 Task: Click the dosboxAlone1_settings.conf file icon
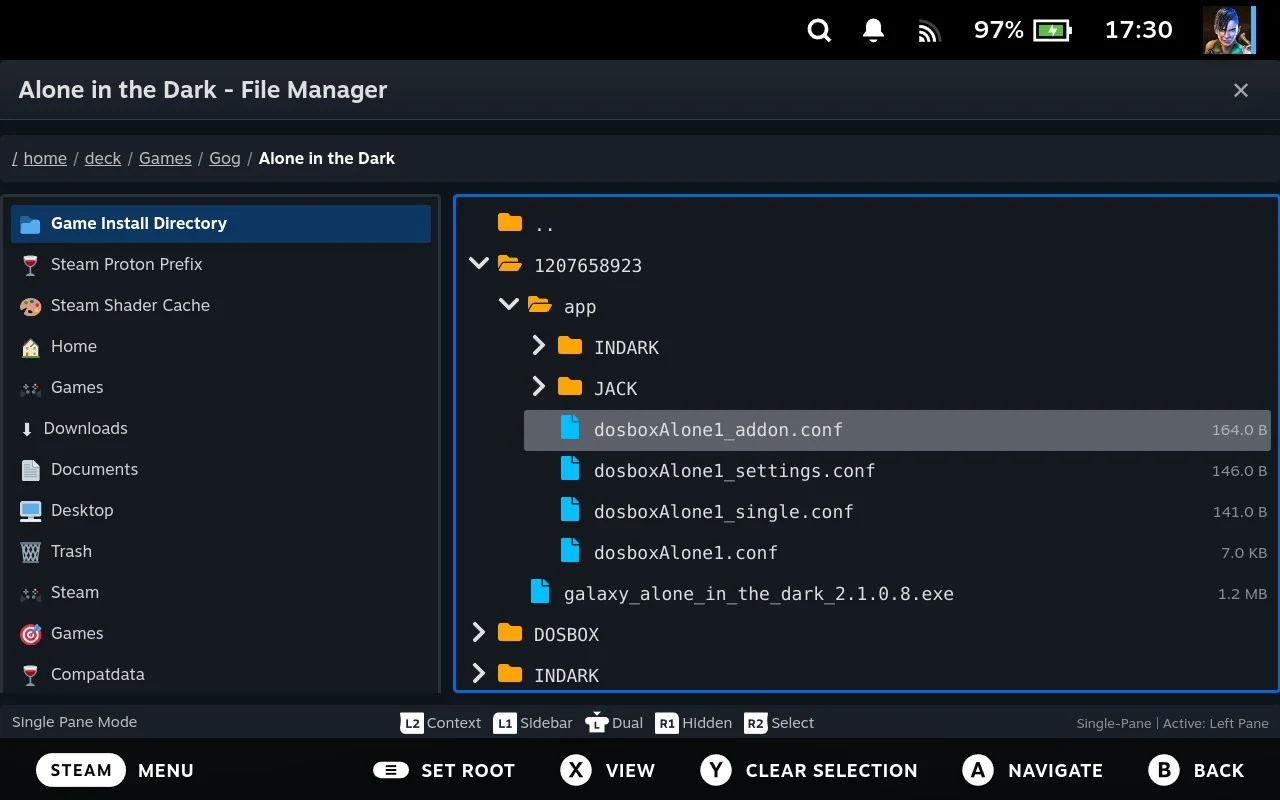(570, 469)
